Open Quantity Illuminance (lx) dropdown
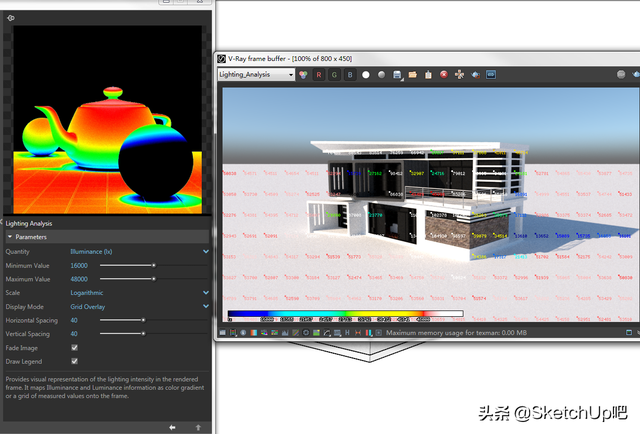The image size is (640, 434). pyautogui.click(x=140, y=251)
